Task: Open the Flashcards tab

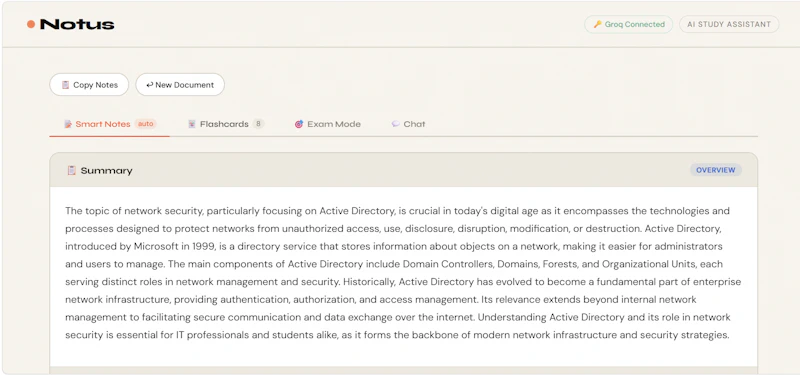Action: pyautogui.click(x=225, y=124)
